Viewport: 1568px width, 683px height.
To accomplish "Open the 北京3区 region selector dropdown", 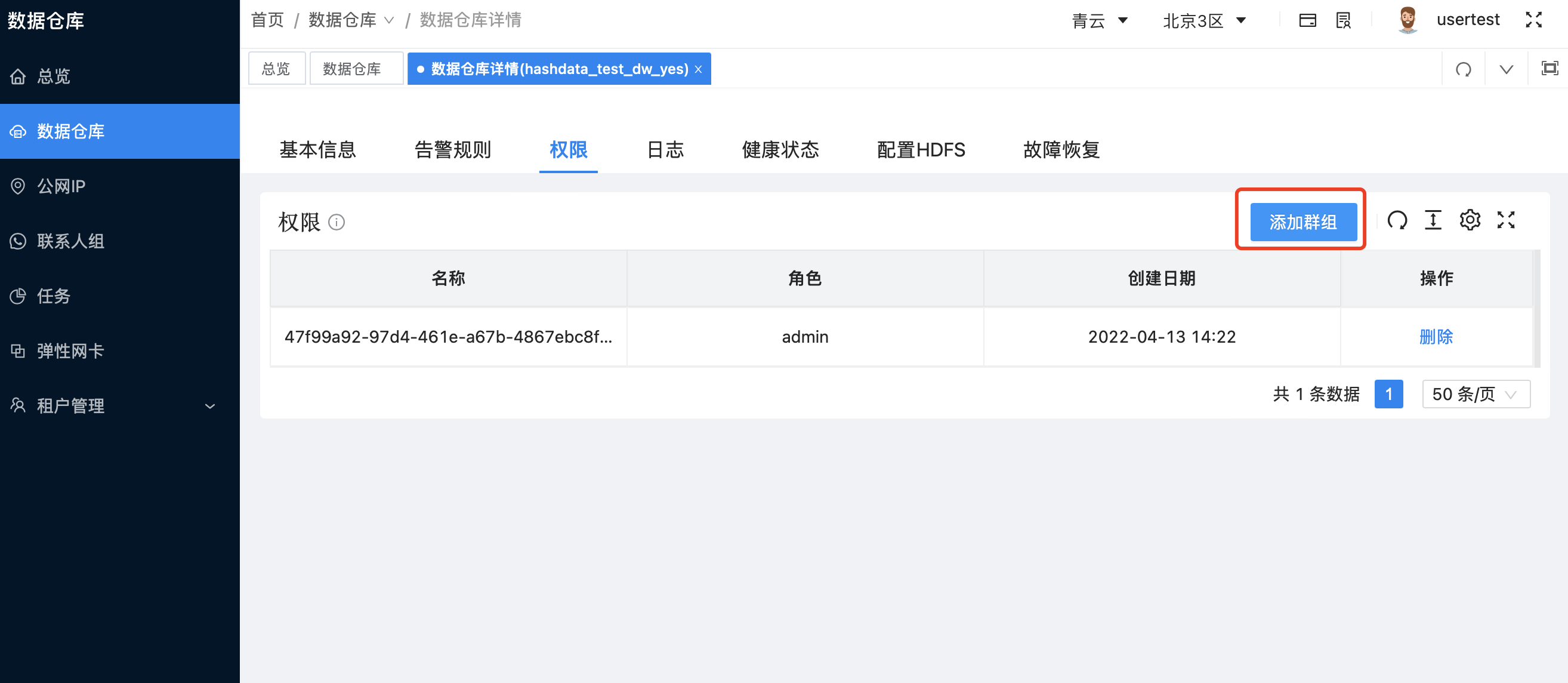I will [x=1205, y=20].
